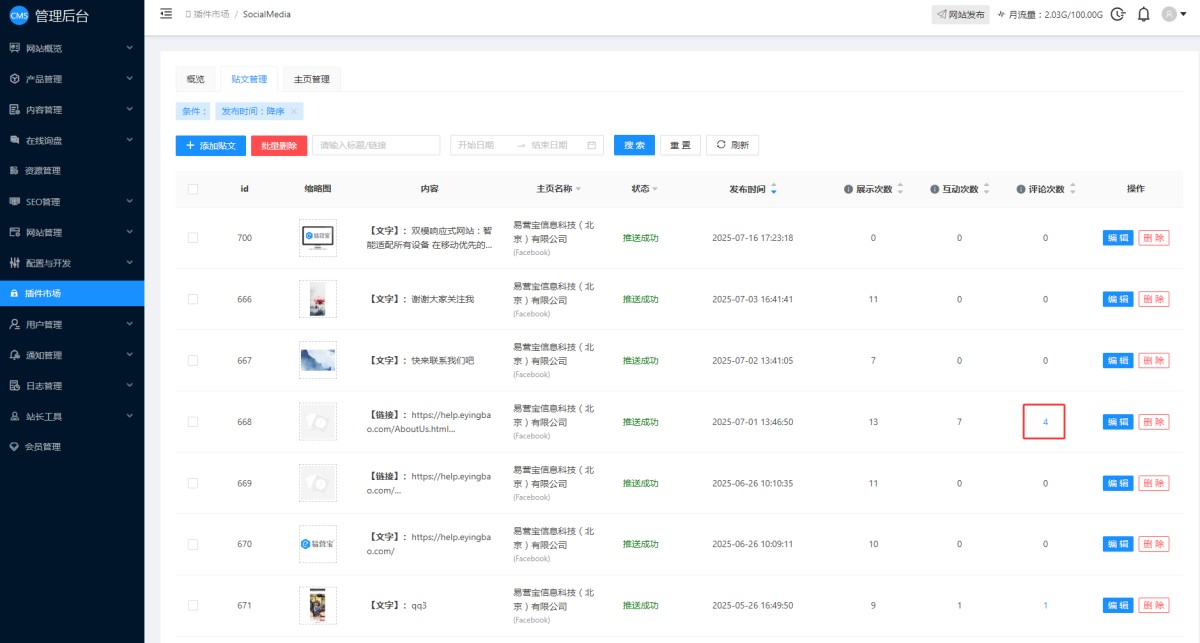Remove the 发布时间:降序 filter tag
Screen dimensions: 1200x643
(293, 111)
